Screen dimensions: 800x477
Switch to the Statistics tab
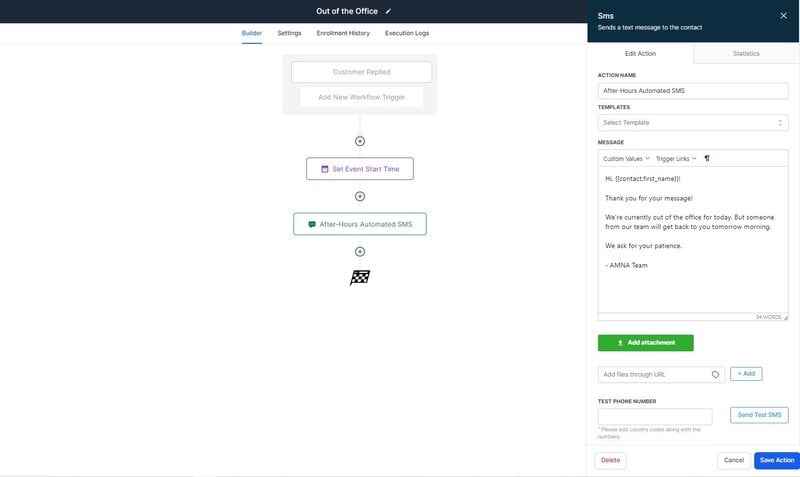[x=746, y=54]
